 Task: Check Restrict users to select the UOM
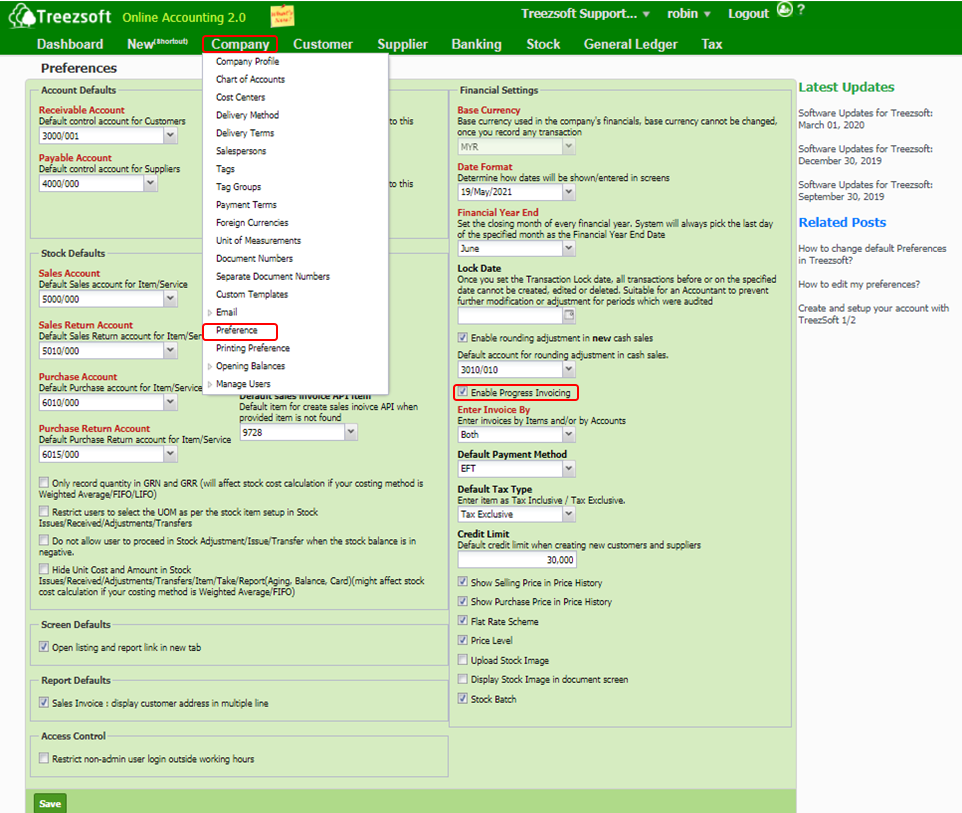click(44, 511)
